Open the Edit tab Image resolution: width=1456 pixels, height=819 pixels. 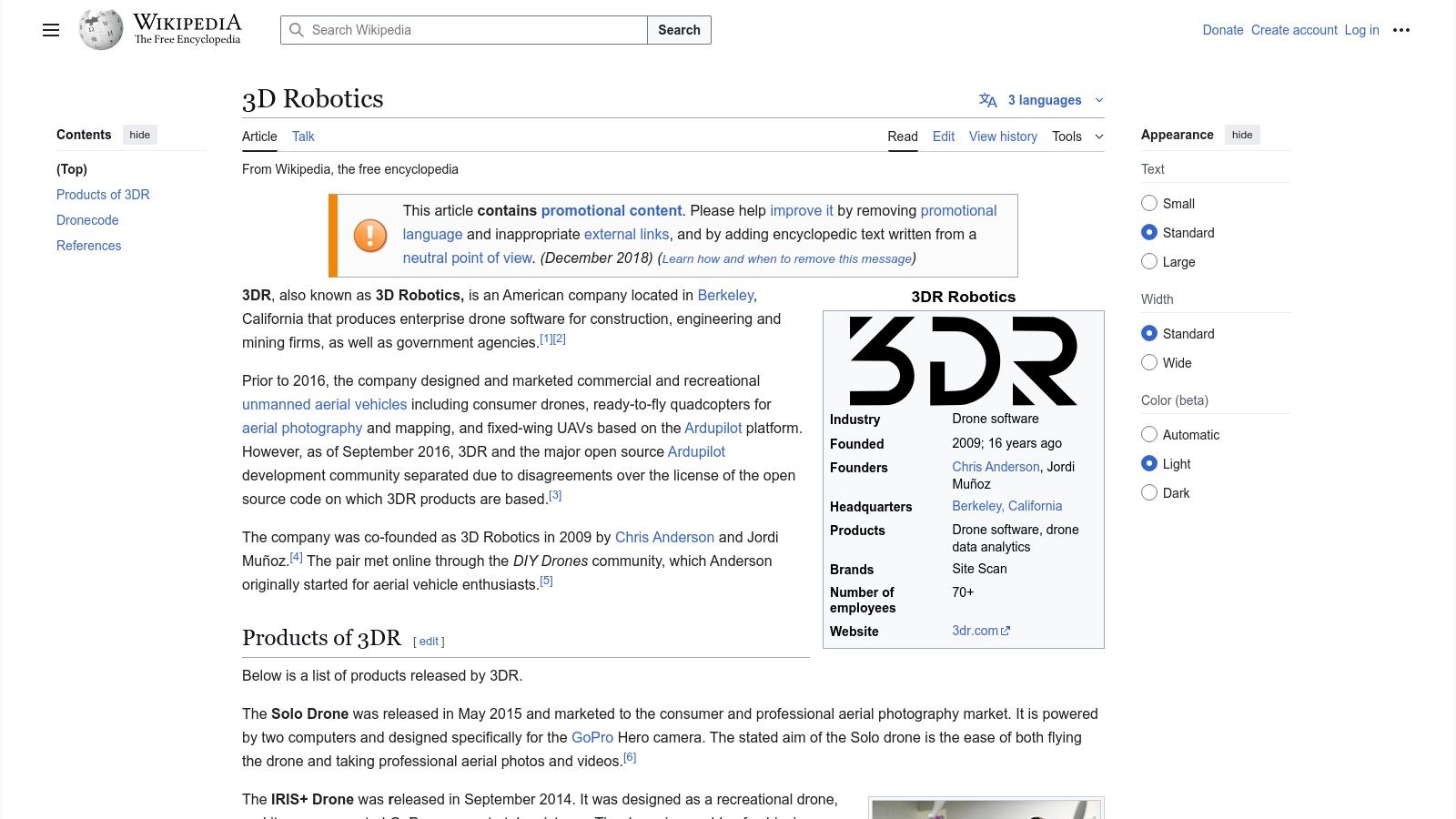pyautogui.click(x=944, y=136)
